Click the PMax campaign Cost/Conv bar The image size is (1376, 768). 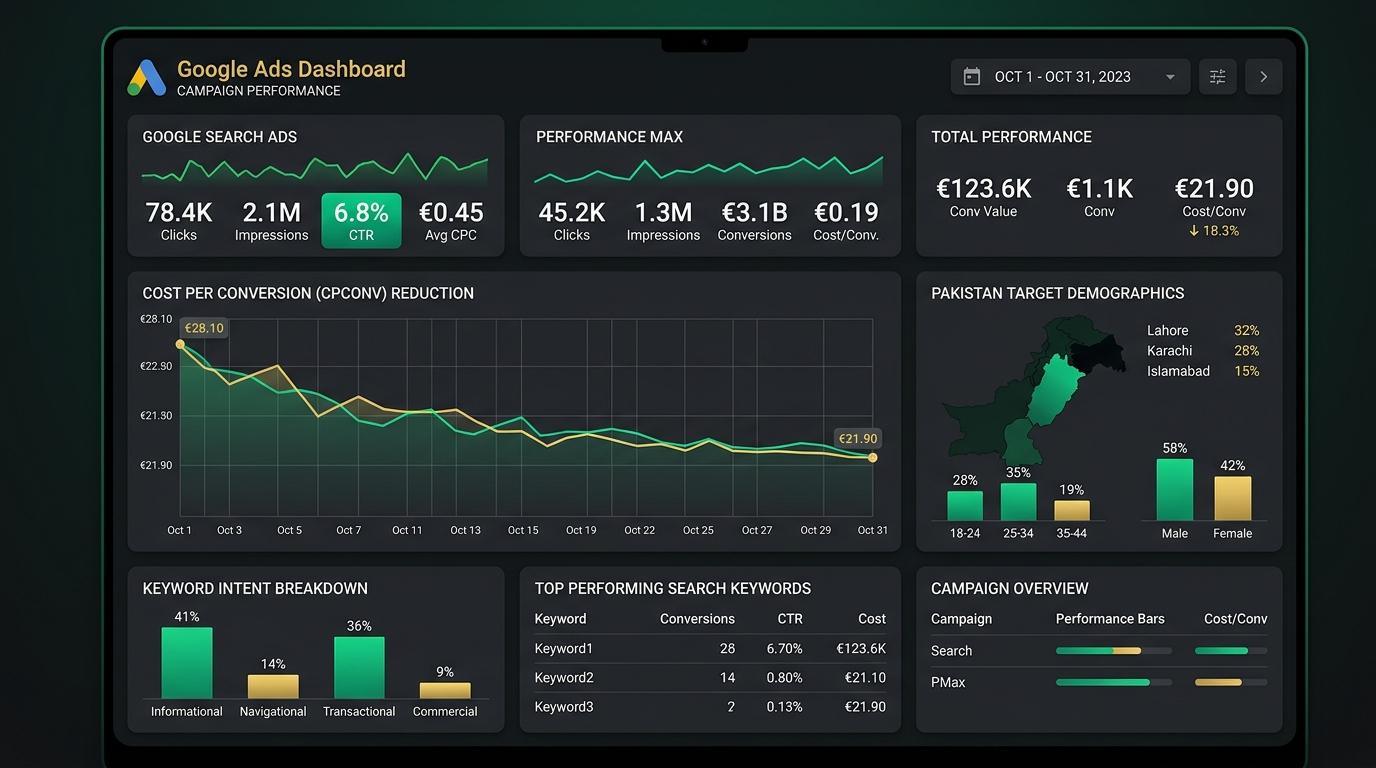click(x=1231, y=682)
